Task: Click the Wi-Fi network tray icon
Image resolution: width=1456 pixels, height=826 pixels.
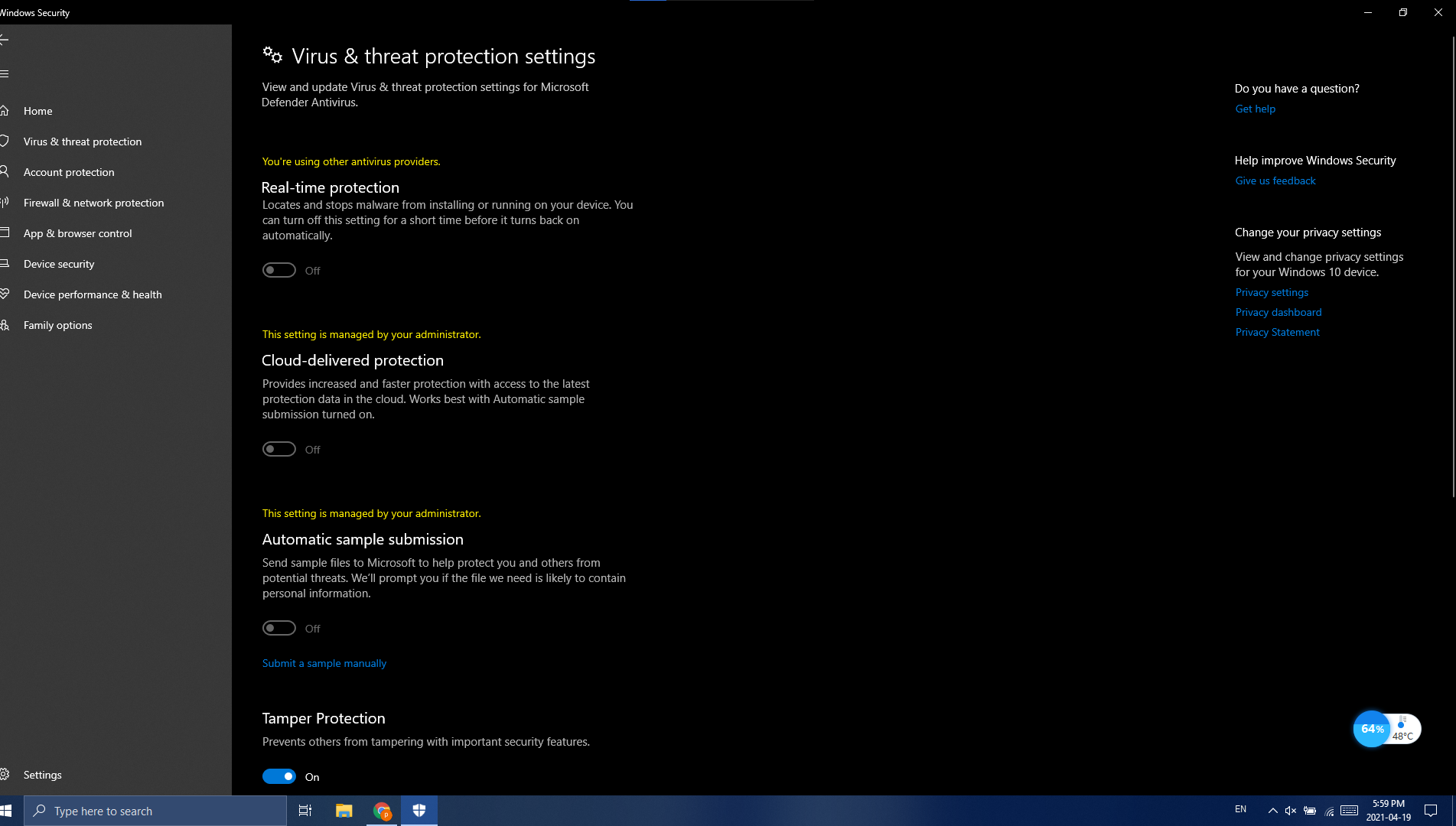Action: pos(1329,811)
